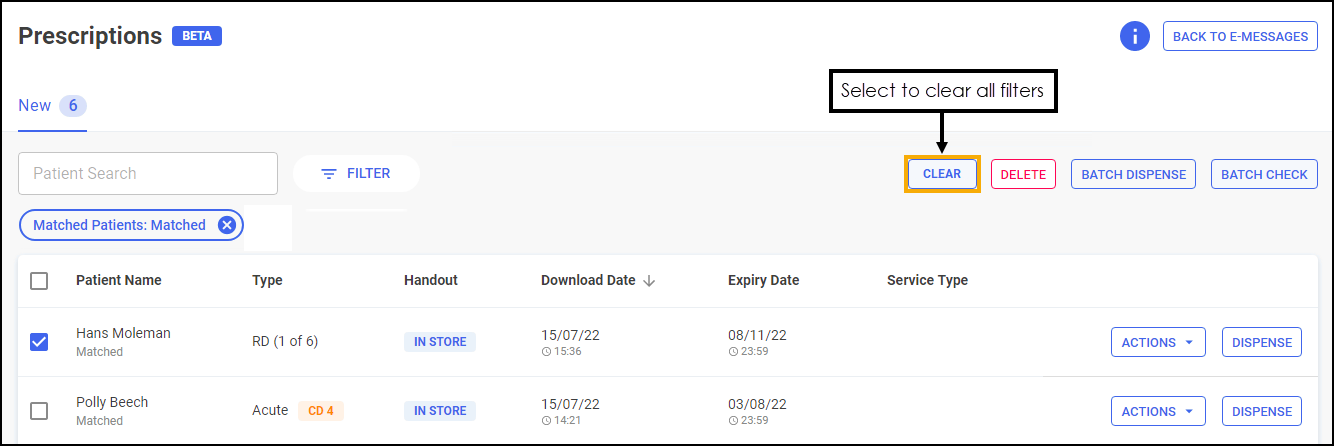Clear all applied filters
The height and width of the screenshot is (446, 1334).
click(942, 174)
